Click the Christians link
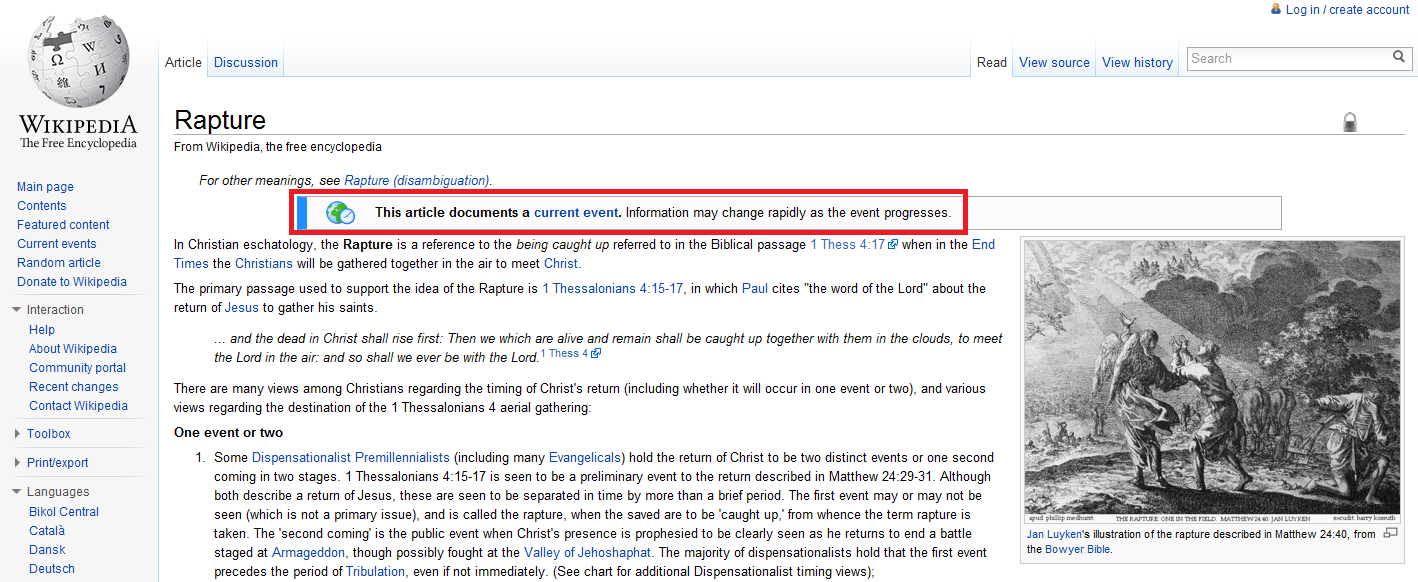1418x582 pixels. (264, 264)
